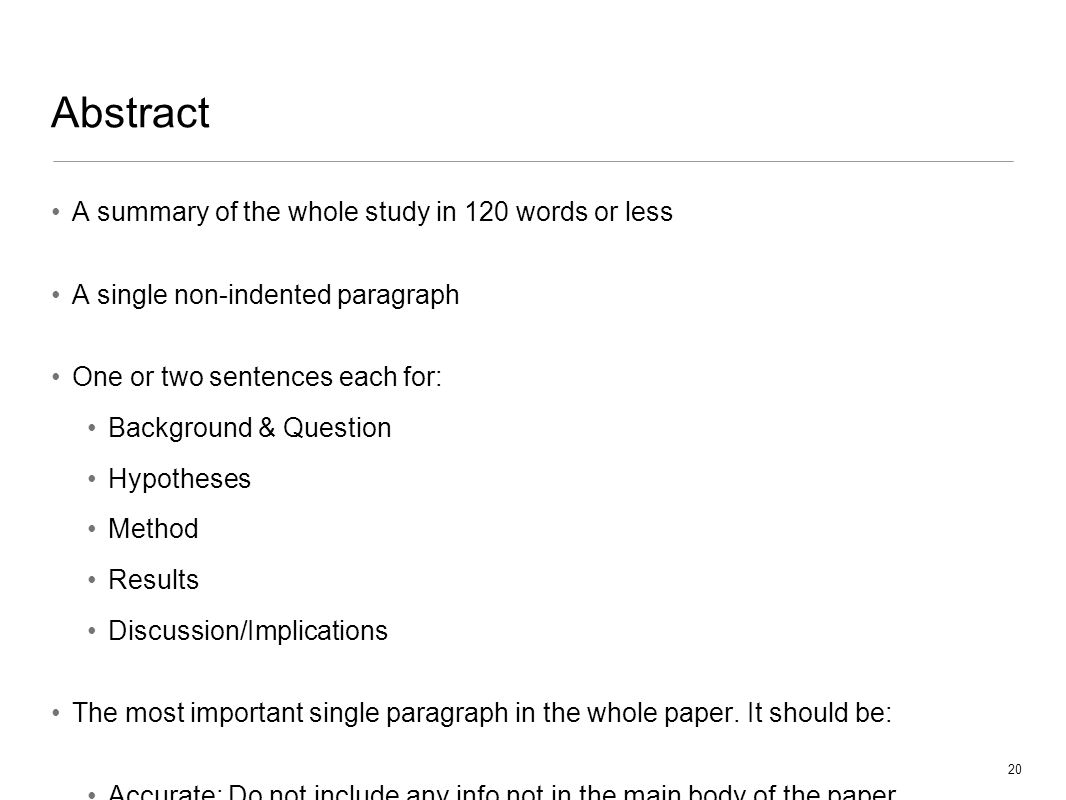Viewport: 1066px width, 800px height.
Task: Click the Hypotheses sub-bullet
Action: pyautogui.click(x=179, y=479)
